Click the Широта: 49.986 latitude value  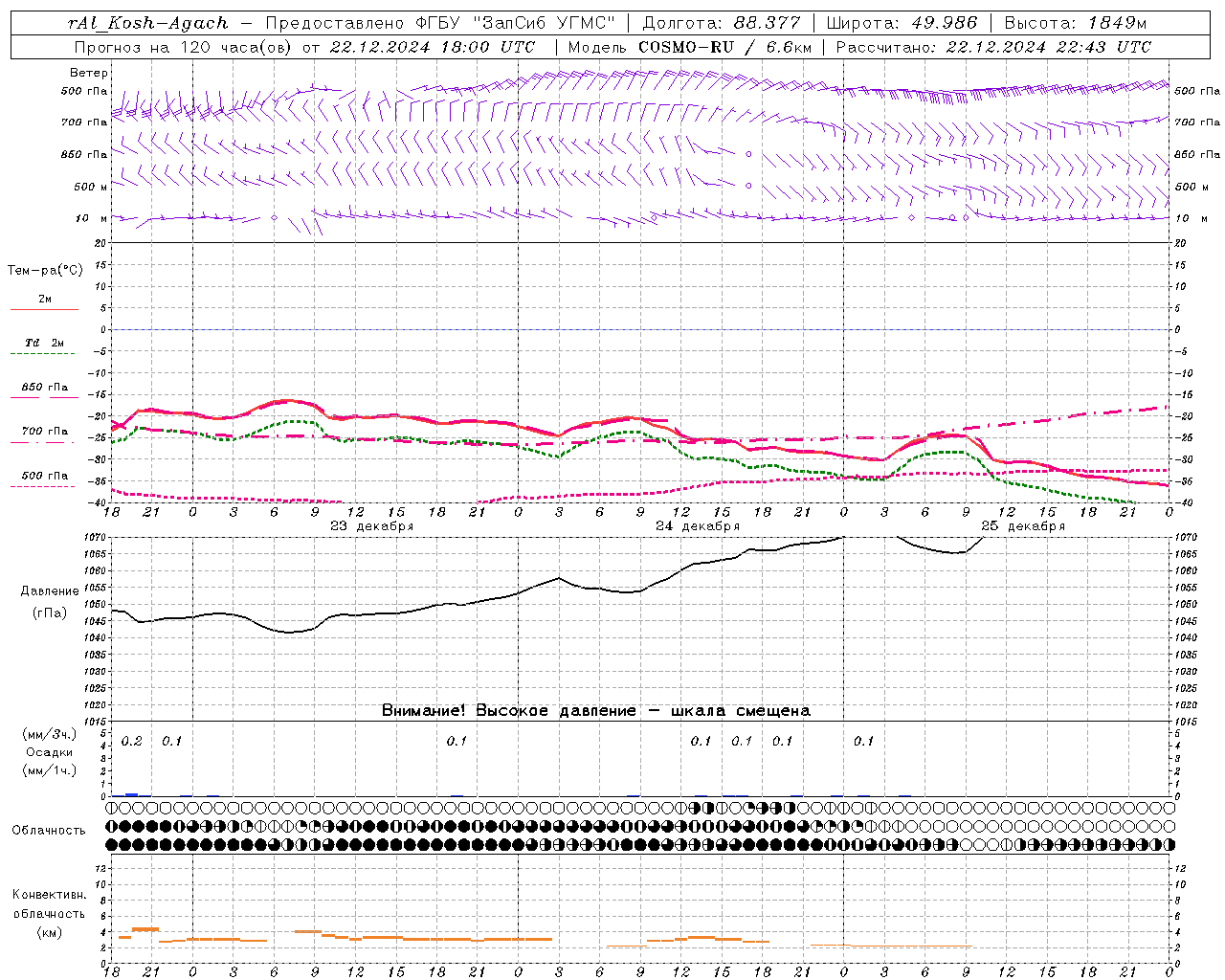902,23
